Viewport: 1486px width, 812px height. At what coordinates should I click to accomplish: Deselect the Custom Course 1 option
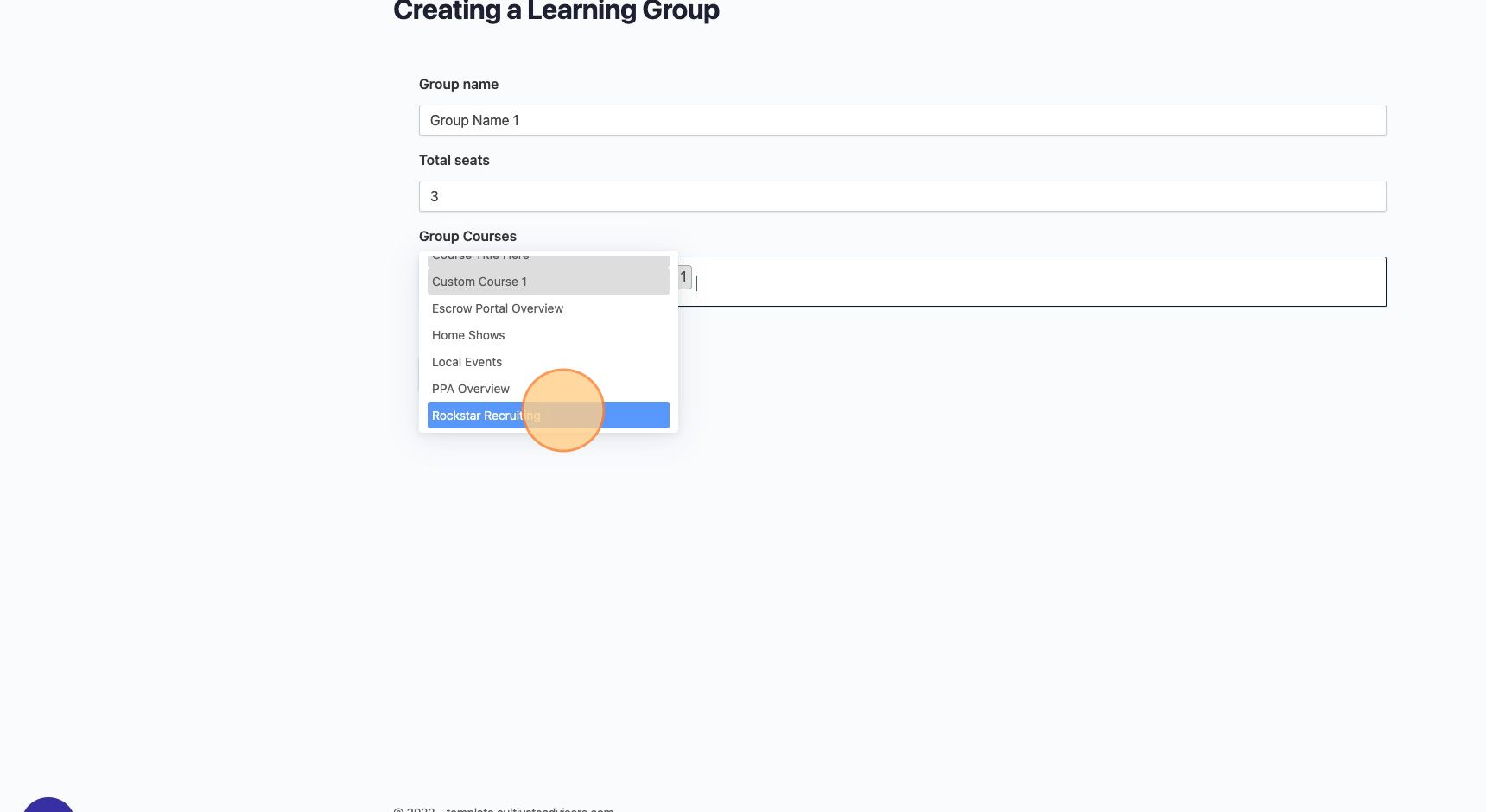[x=548, y=282]
